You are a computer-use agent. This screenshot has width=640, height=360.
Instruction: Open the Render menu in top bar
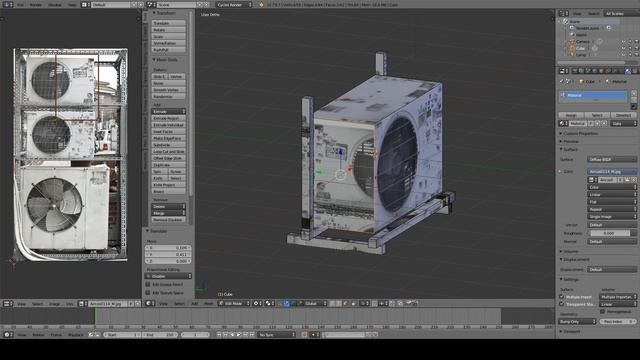point(36,4)
